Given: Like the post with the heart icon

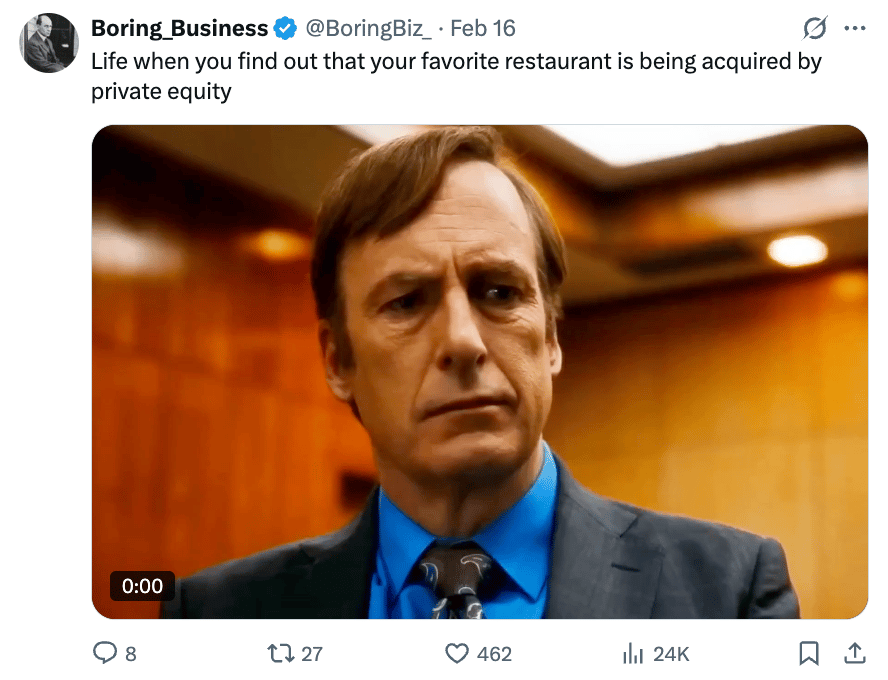Looking at the screenshot, I should [457, 653].
